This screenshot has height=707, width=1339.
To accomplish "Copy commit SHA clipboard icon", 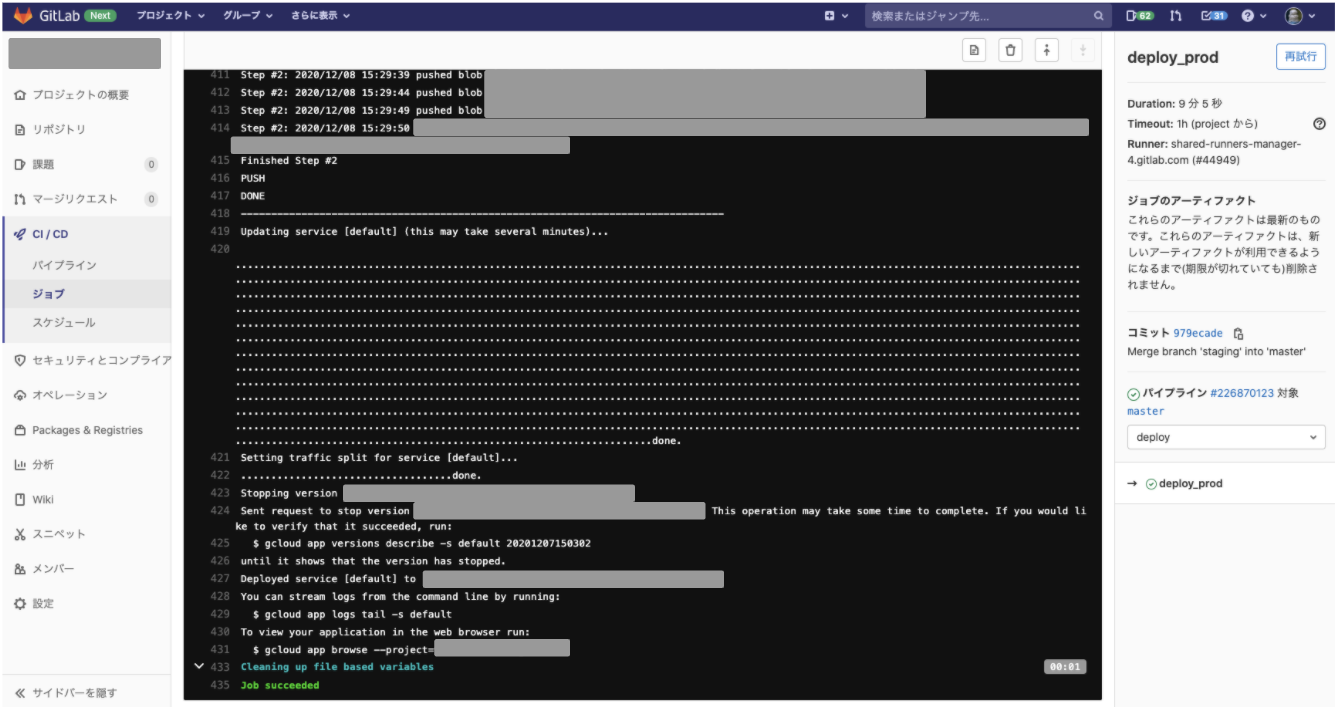I will coord(1238,334).
